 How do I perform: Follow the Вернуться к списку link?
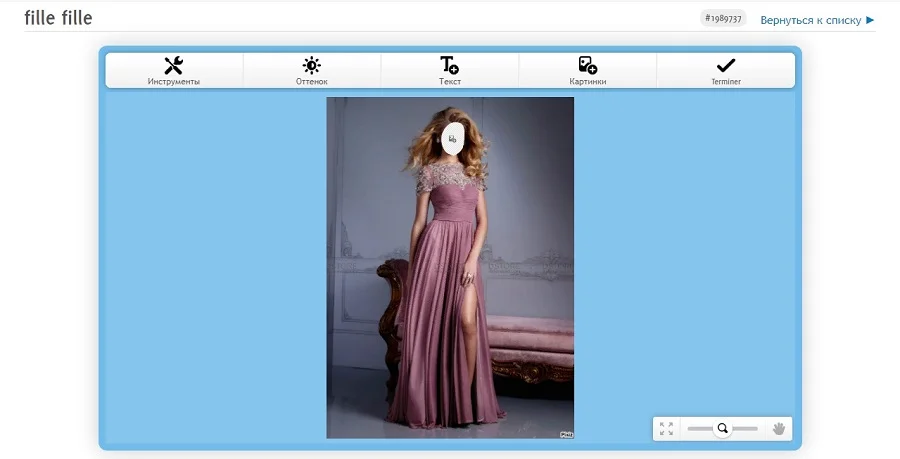(810, 20)
